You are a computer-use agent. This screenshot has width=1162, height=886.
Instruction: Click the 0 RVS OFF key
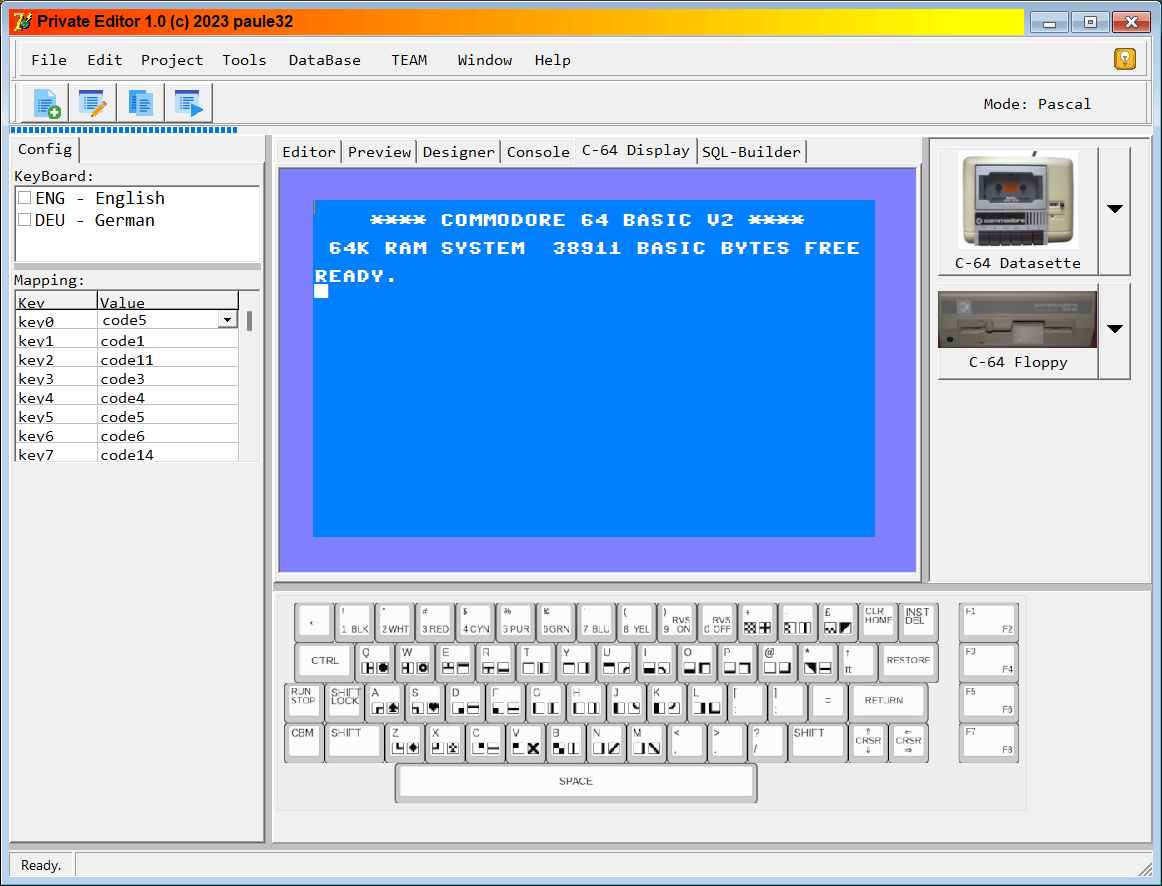coord(717,622)
